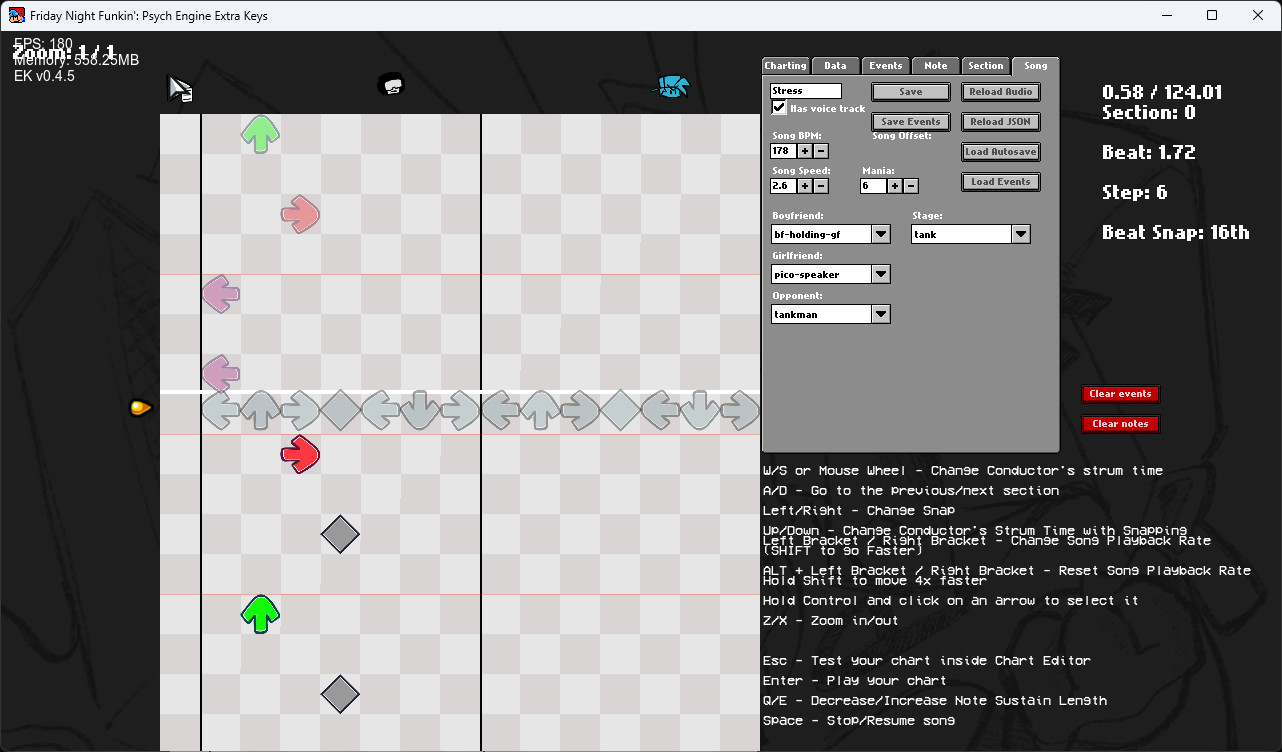The width and height of the screenshot is (1282, 752).
Task: Open the Stage dropdown showing tank
Action: (1020, 233)
